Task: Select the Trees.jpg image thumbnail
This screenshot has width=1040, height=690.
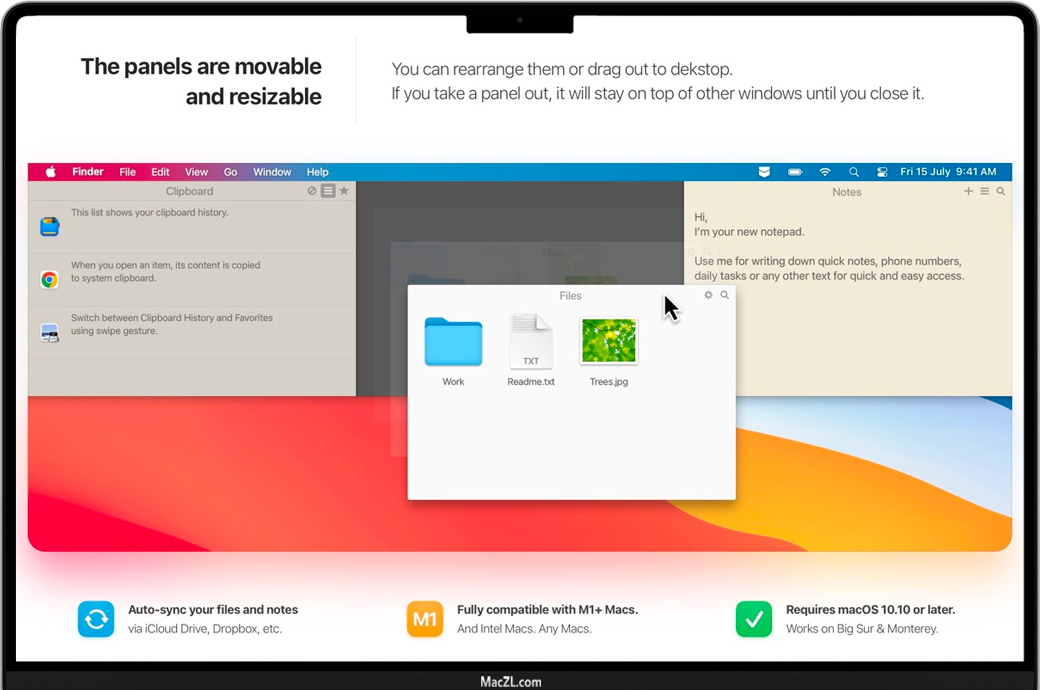Action: click(x=609, y=342)
